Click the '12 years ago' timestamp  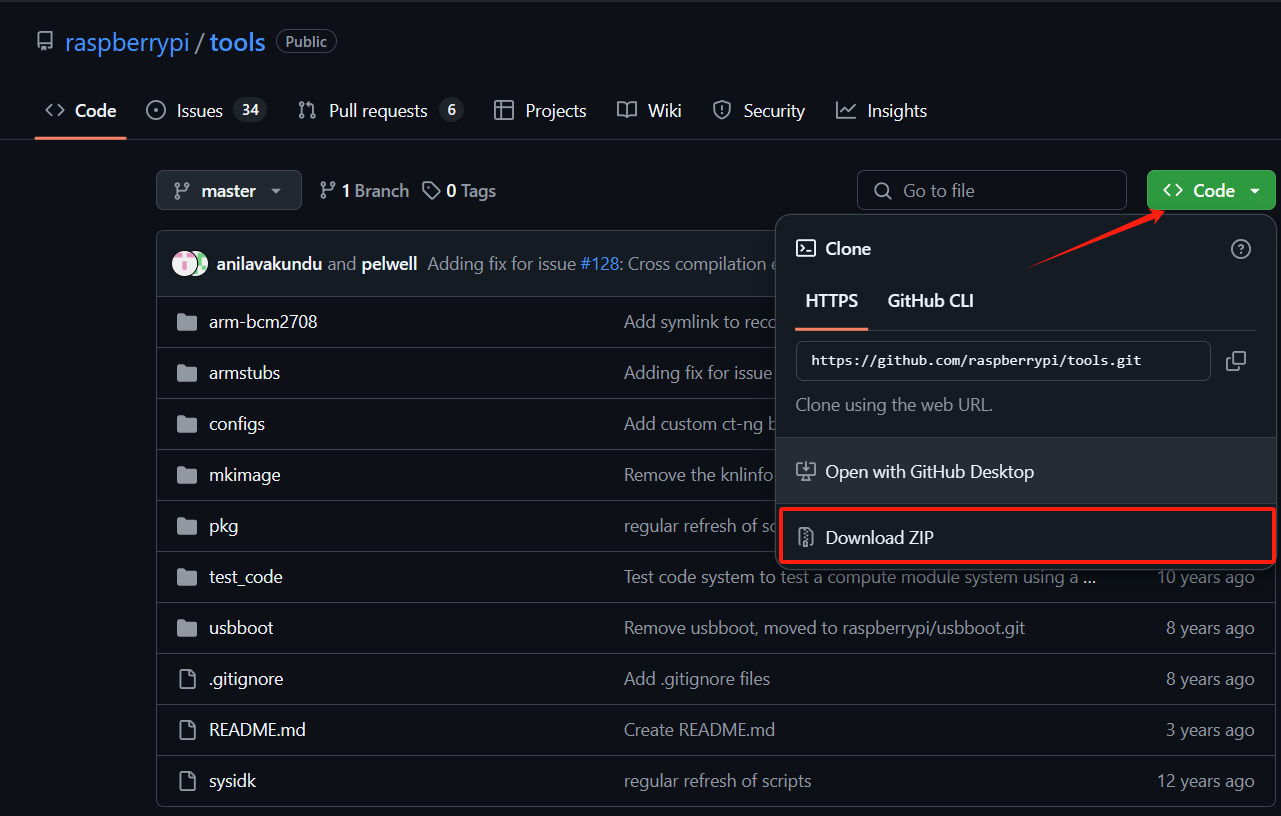coord(1205,781)
